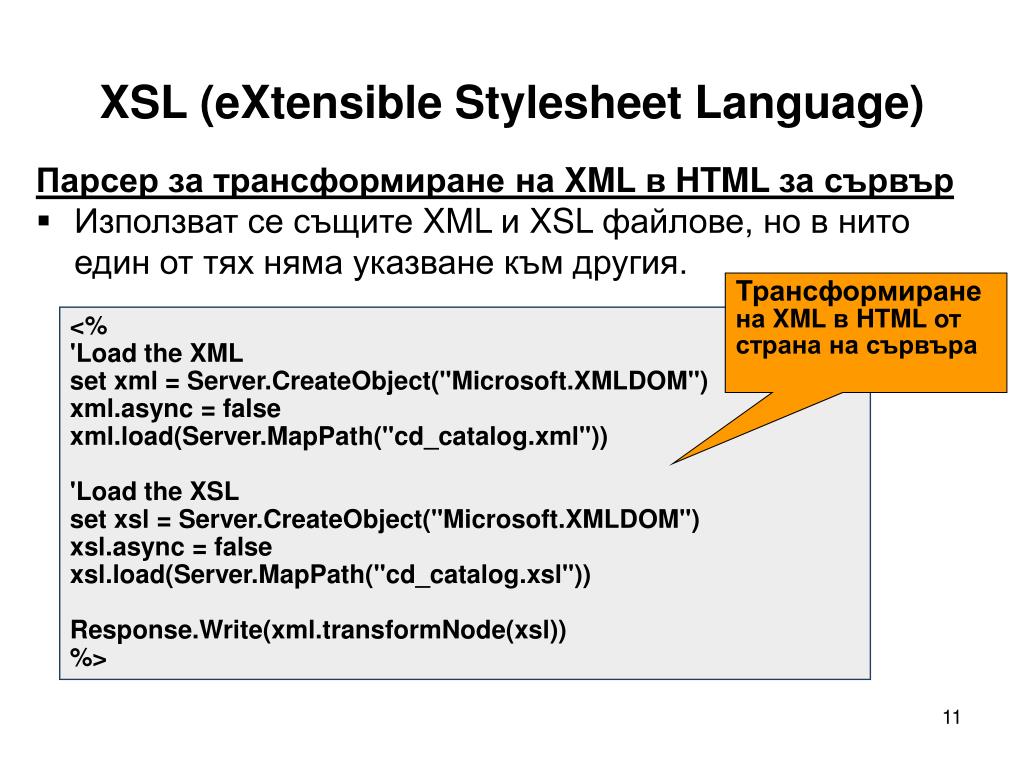Select the line 'xml.load(Server.MapPath("cd_catalog.xml"))'

coord(338,436)
